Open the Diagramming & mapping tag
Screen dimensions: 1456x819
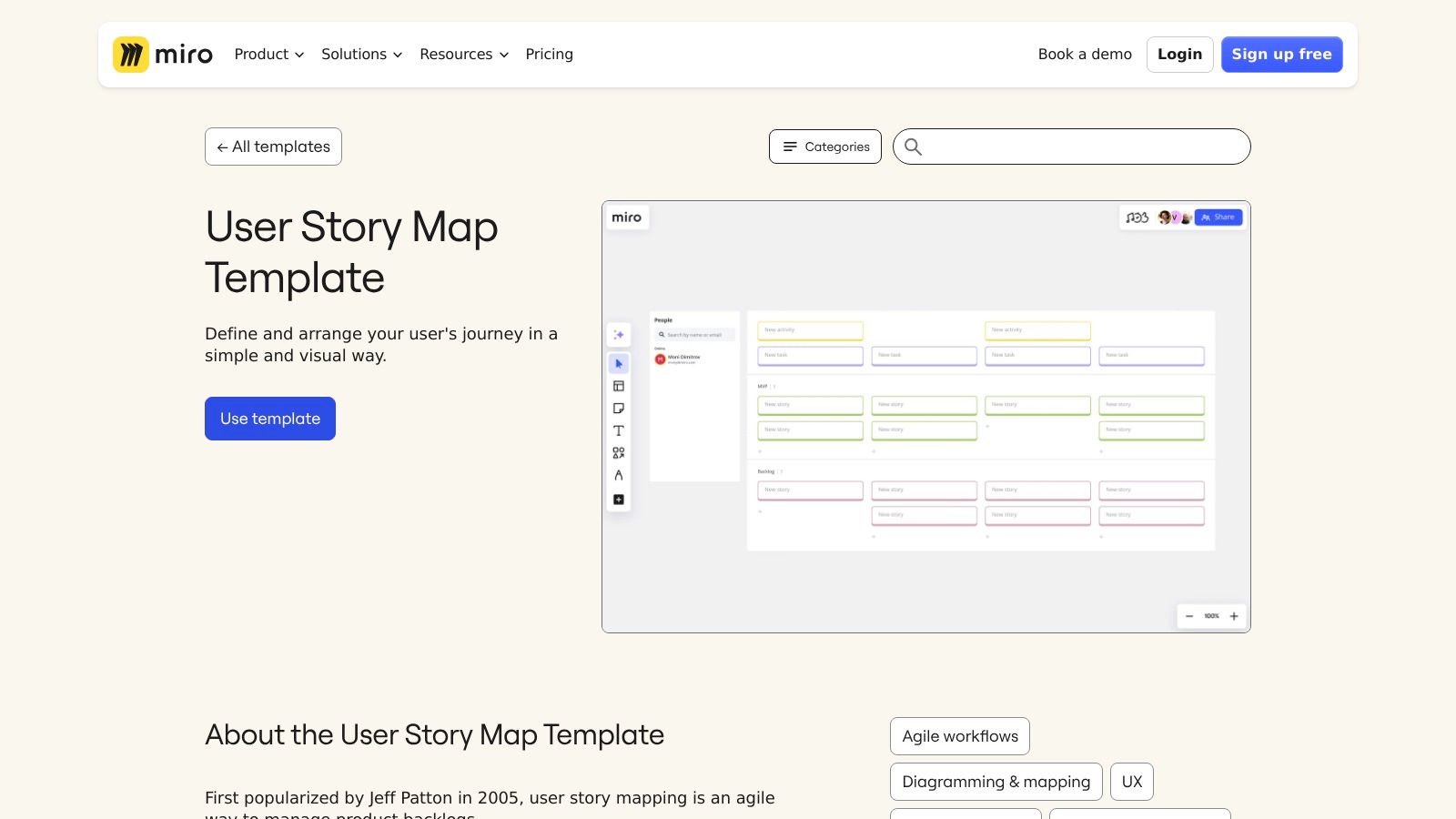(996, 782)
